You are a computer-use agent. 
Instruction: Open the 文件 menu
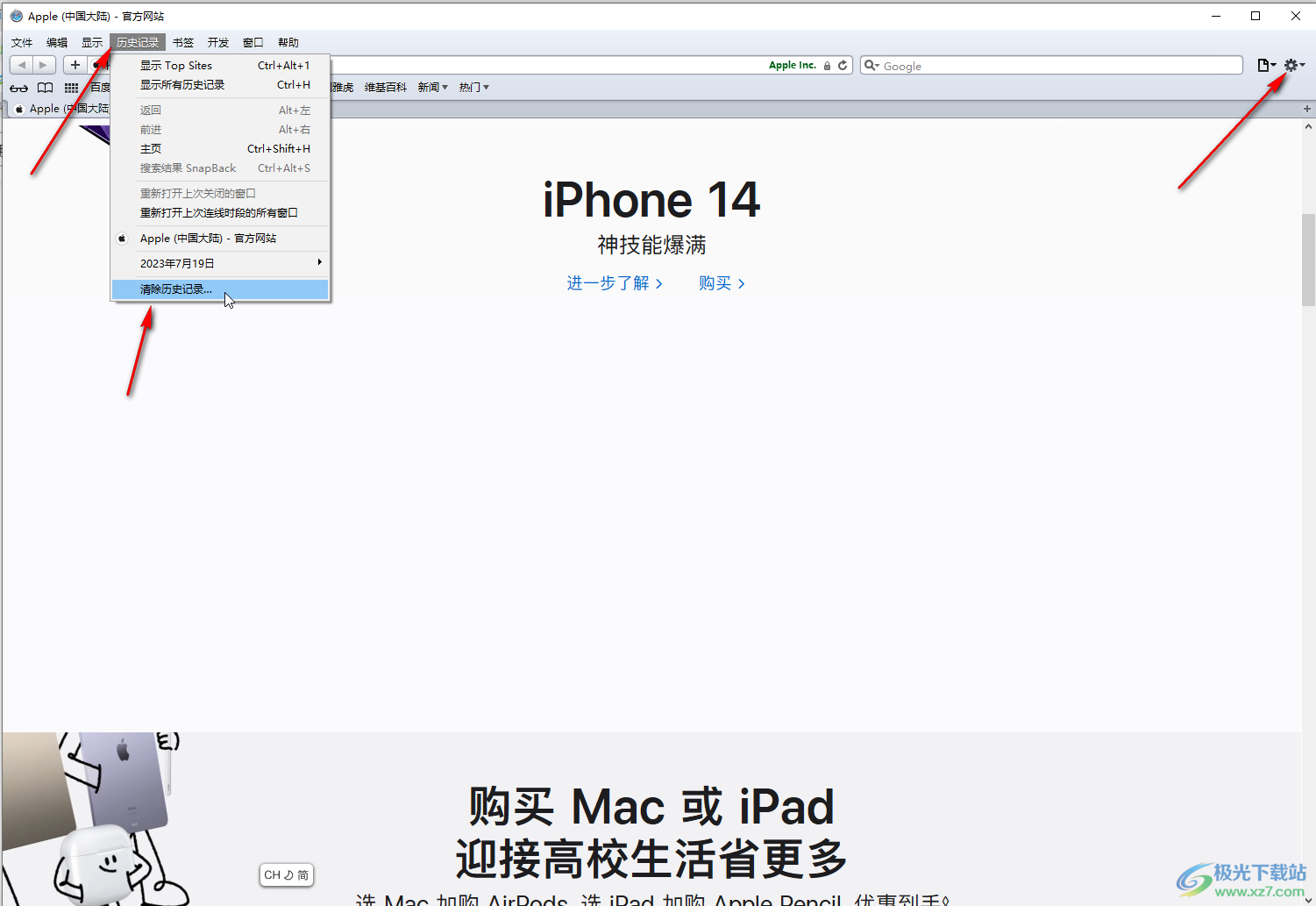click(22, 42)
